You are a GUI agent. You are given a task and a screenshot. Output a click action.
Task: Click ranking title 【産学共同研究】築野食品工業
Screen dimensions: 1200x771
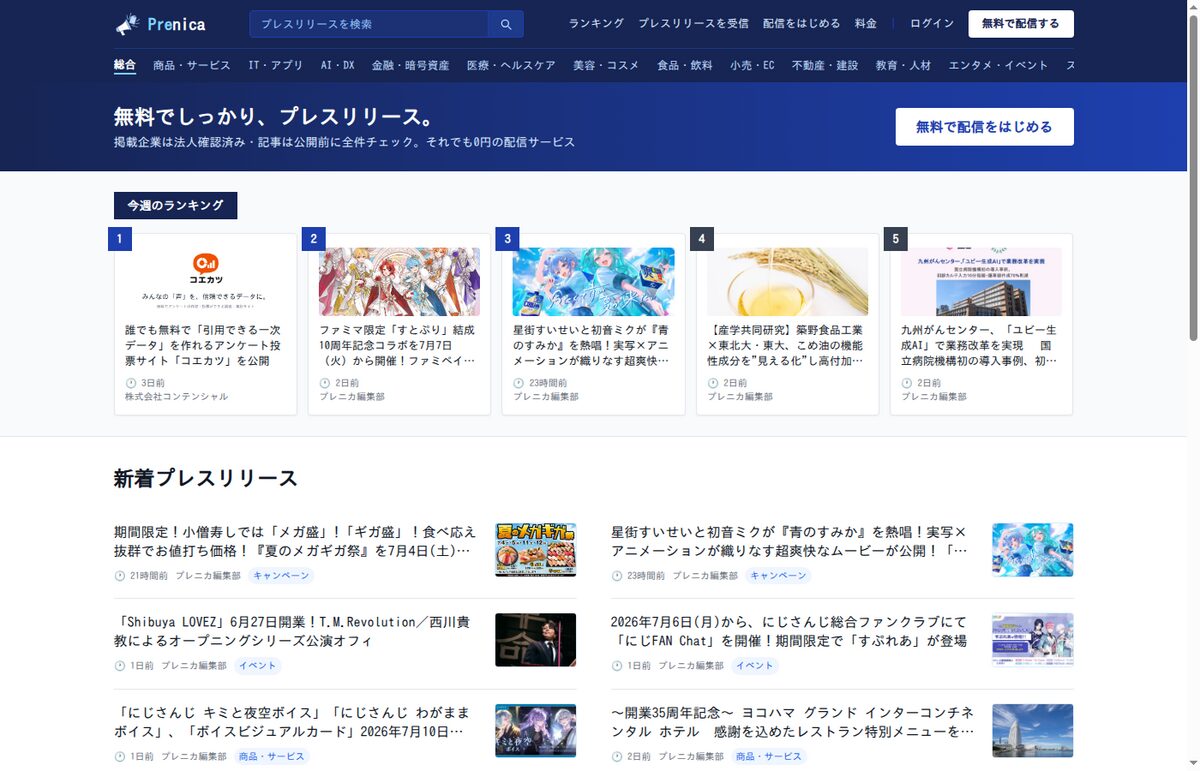click(x=787, y=345)
